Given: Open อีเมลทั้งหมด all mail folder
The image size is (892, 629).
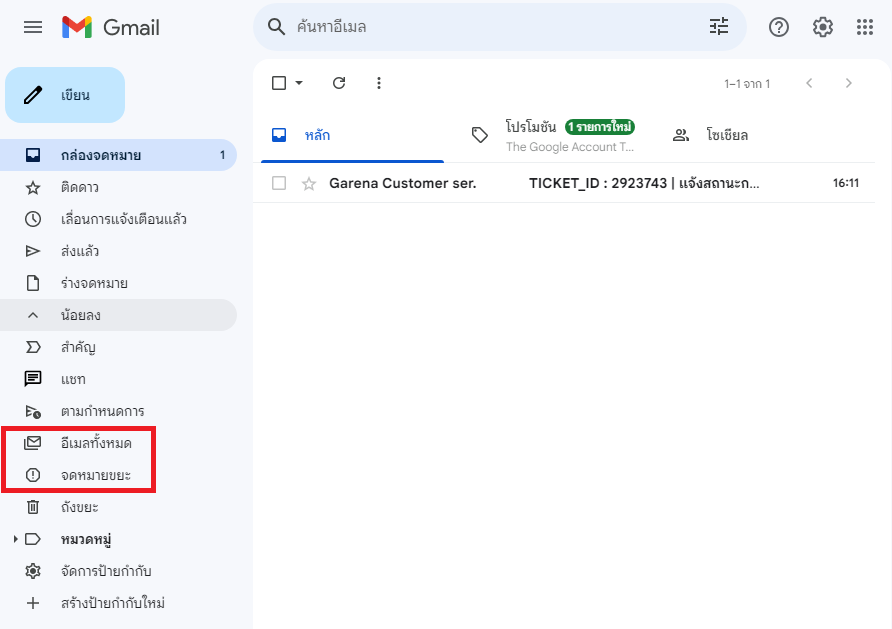Looking at the screenshot, I should (x=118, y=442).
